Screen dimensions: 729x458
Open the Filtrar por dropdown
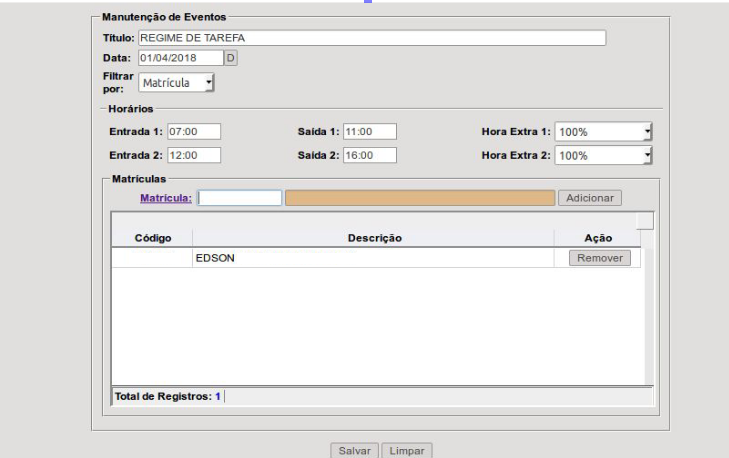click(176, 83)
